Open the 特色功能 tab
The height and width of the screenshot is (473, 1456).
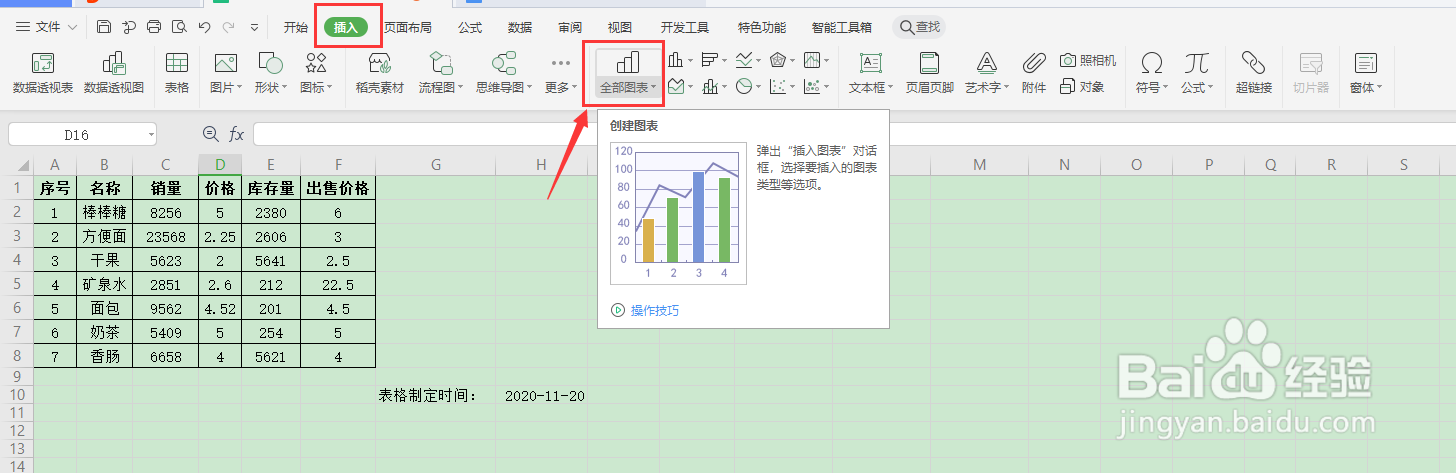tap(762, 28)
